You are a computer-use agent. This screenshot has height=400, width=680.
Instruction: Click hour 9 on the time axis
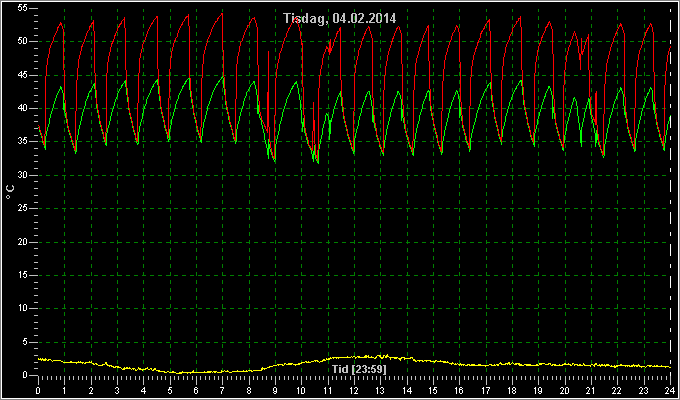pos(275,390)
